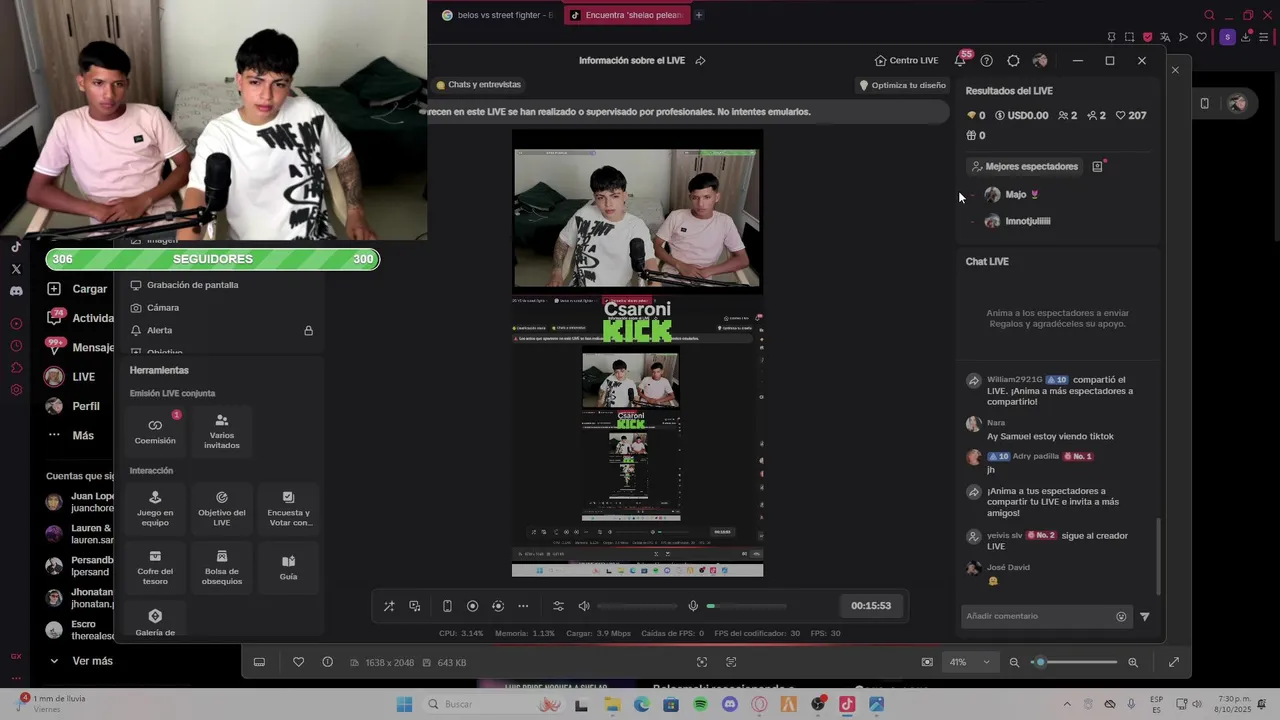Open the audio mixer sliders icon
Viewport: 1280px width, 720px height.
pyautogui.click(x=558, y=606)
